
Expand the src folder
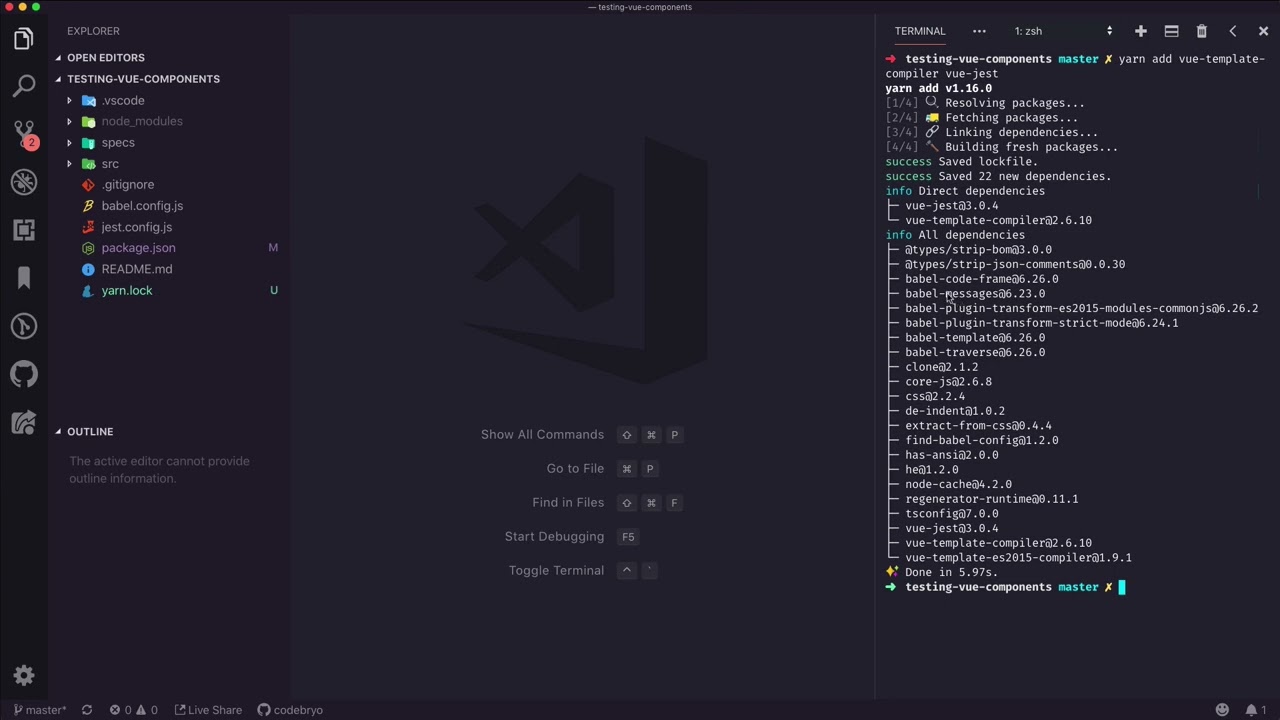click(x=110, y=164)
